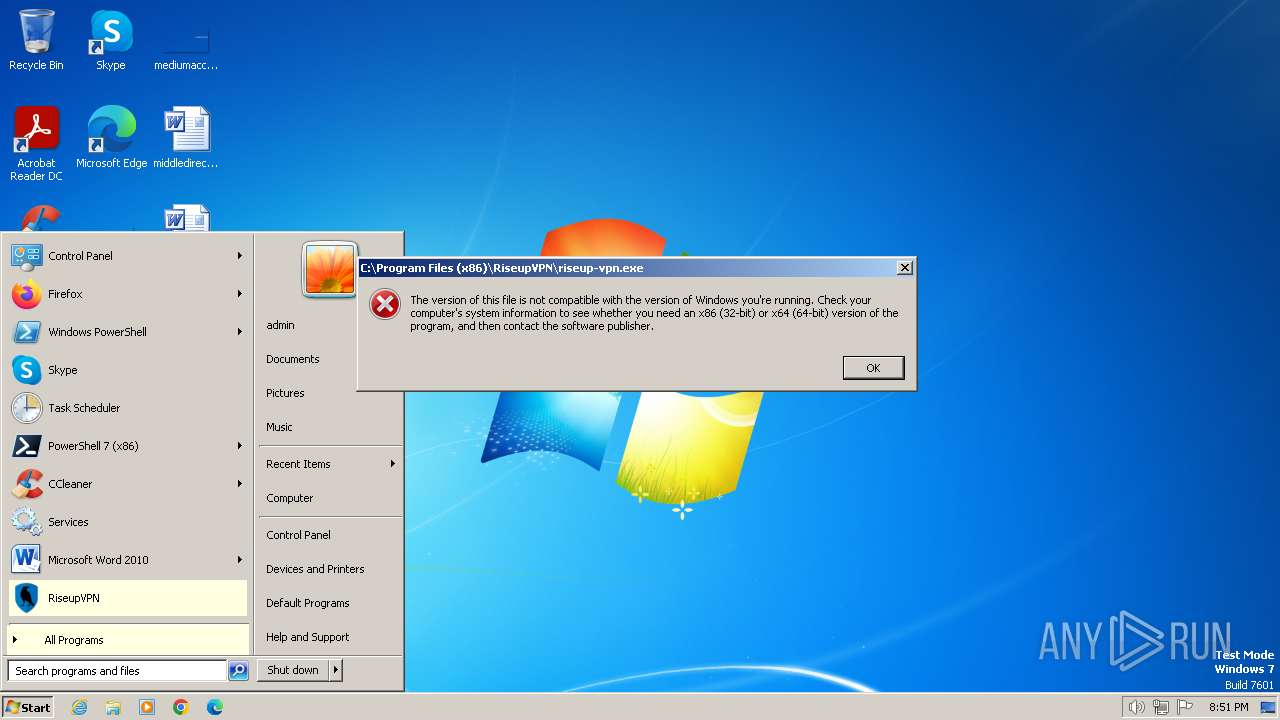Click the search magnifier icon in Start menu
1280x720 pixels.
[238, 671]
